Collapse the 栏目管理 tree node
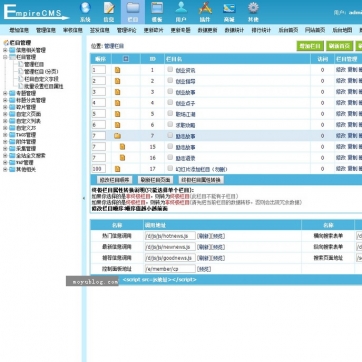 pos(5,57)
